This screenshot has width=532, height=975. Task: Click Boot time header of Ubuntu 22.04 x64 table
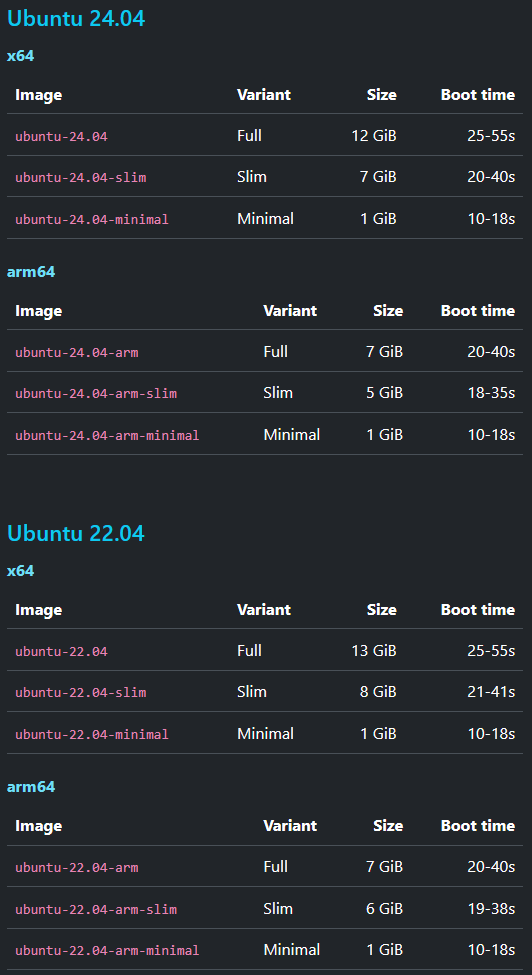(x=478, y=609)
